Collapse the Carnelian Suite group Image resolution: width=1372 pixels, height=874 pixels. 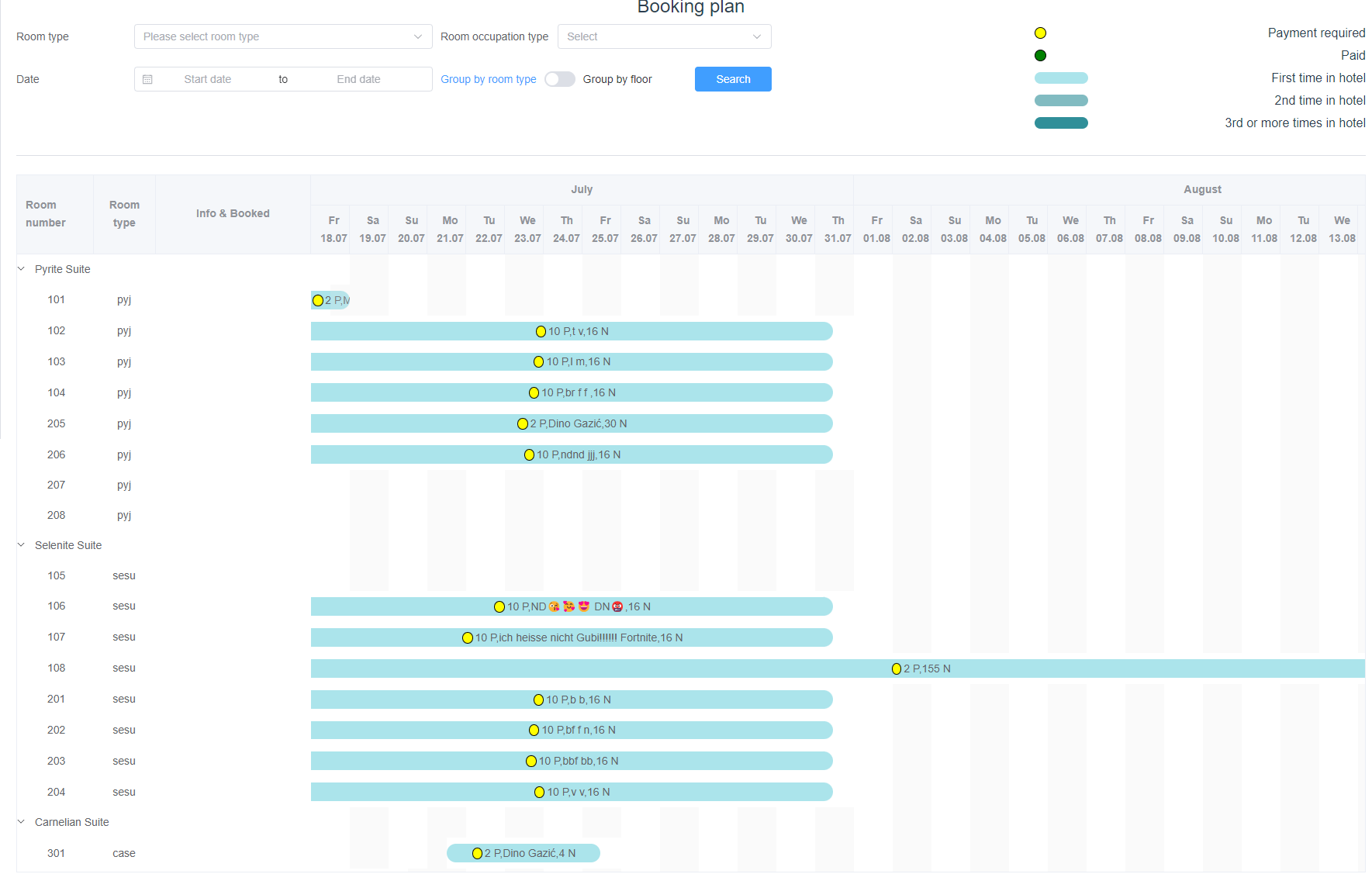coord(22,822)
